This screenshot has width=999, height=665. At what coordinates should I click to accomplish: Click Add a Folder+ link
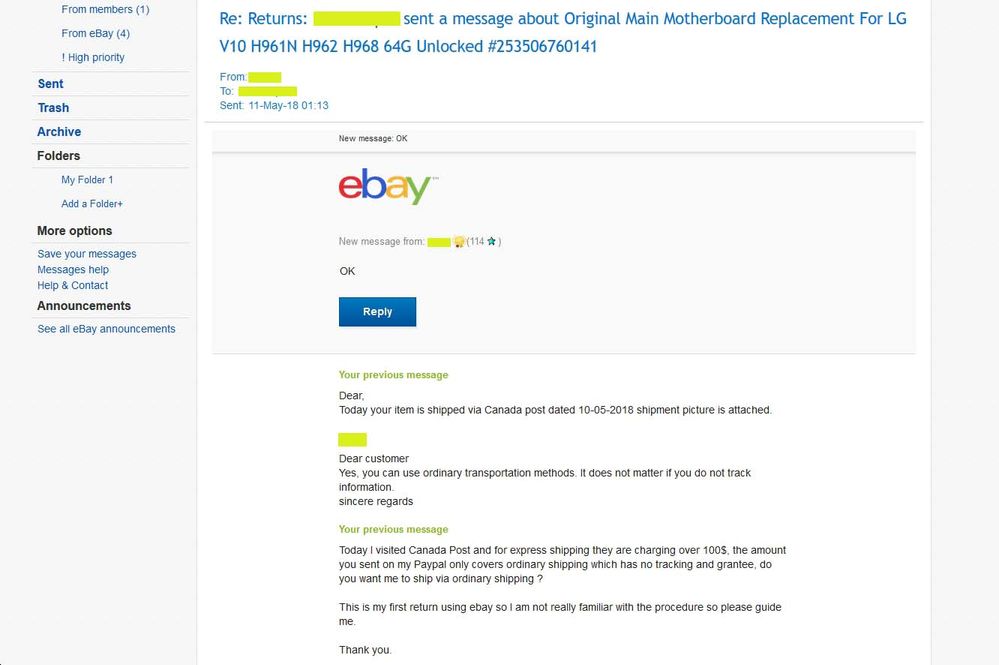tap(92, 204)
